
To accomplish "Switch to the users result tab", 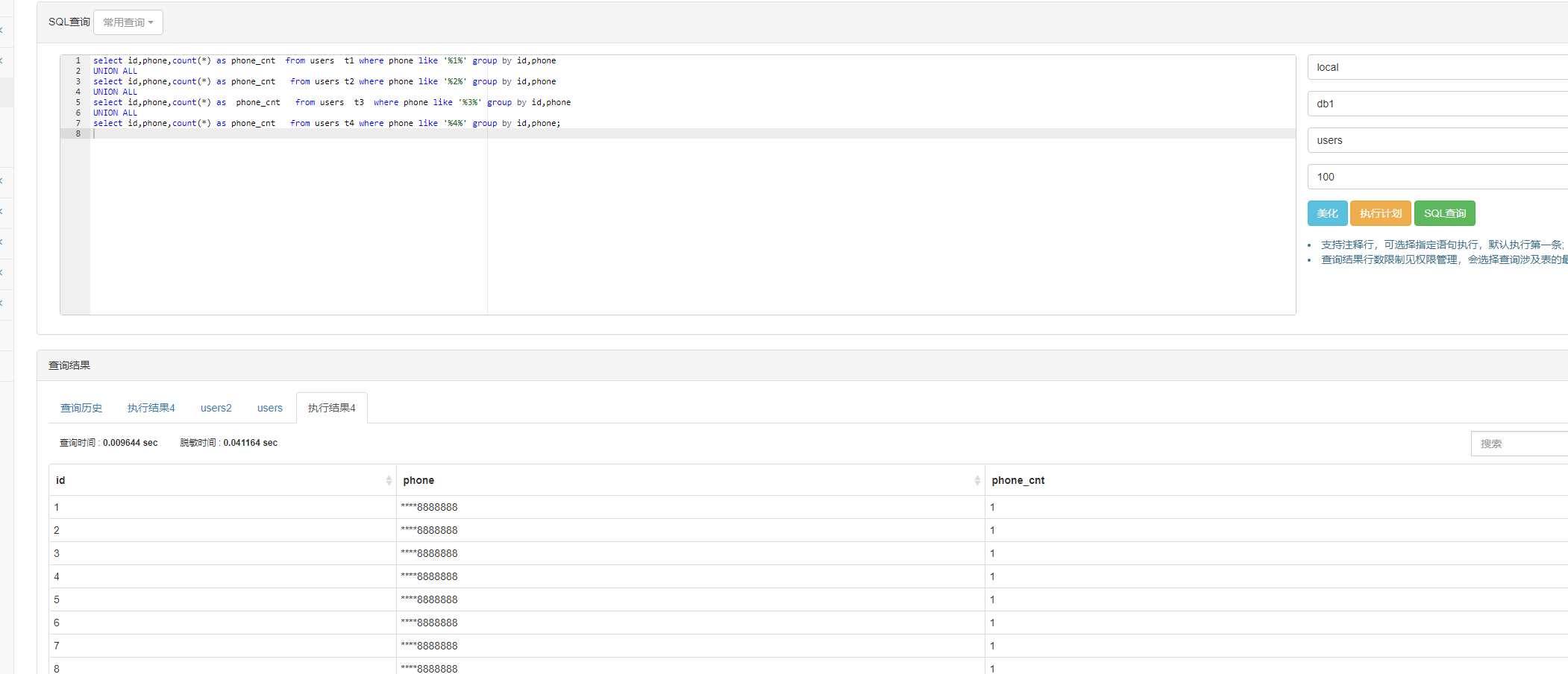I will tap(270, 408).
